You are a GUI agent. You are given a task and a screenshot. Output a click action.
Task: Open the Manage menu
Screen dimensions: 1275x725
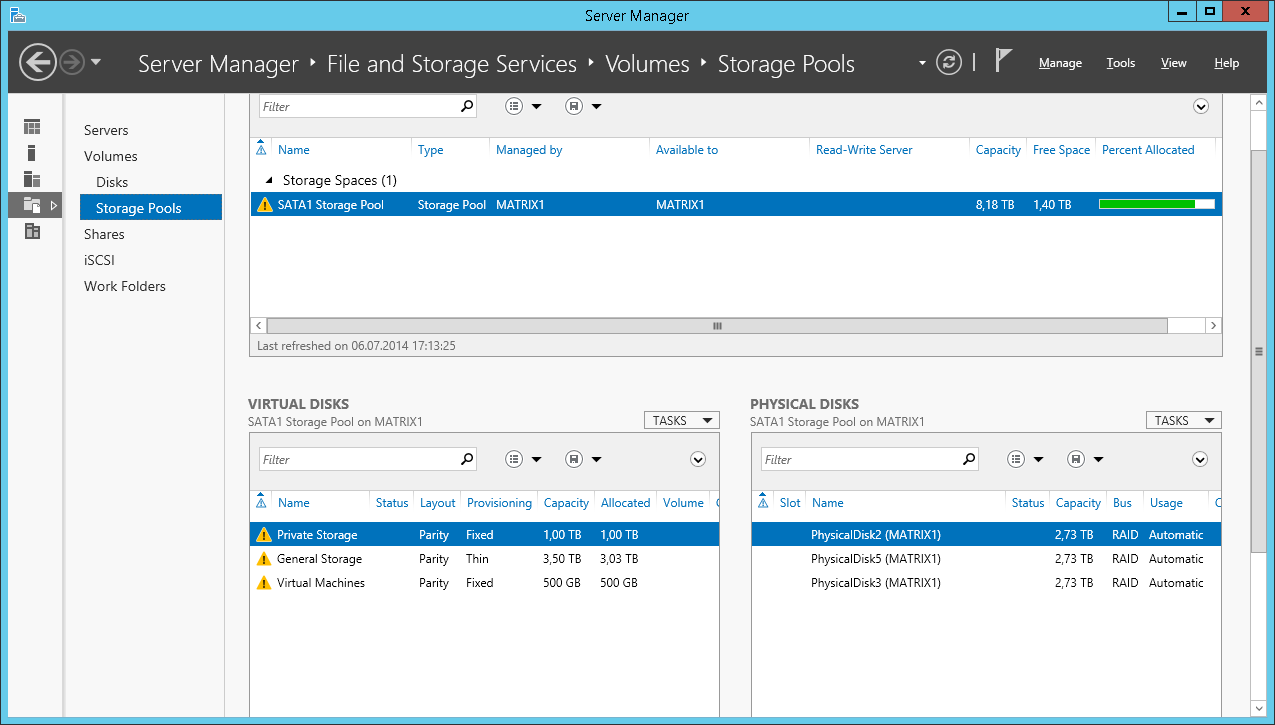click(x=1060, y=63)
